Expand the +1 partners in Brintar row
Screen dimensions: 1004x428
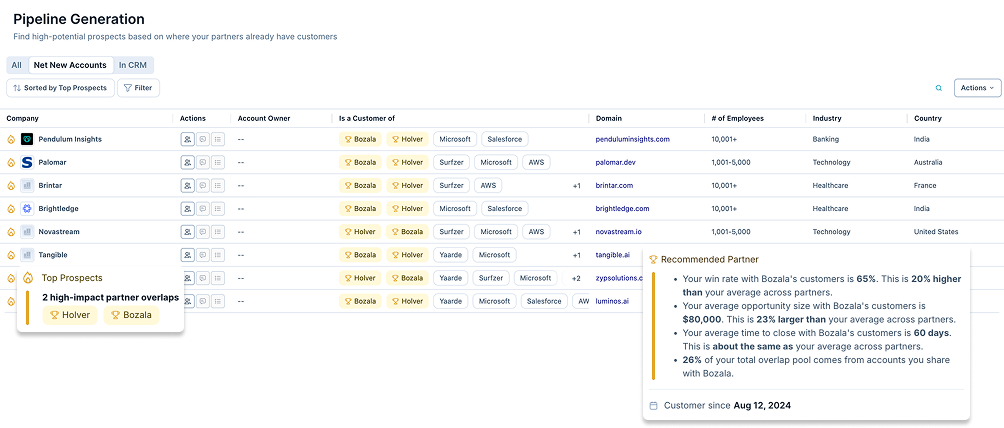click(x=576, y=186)
